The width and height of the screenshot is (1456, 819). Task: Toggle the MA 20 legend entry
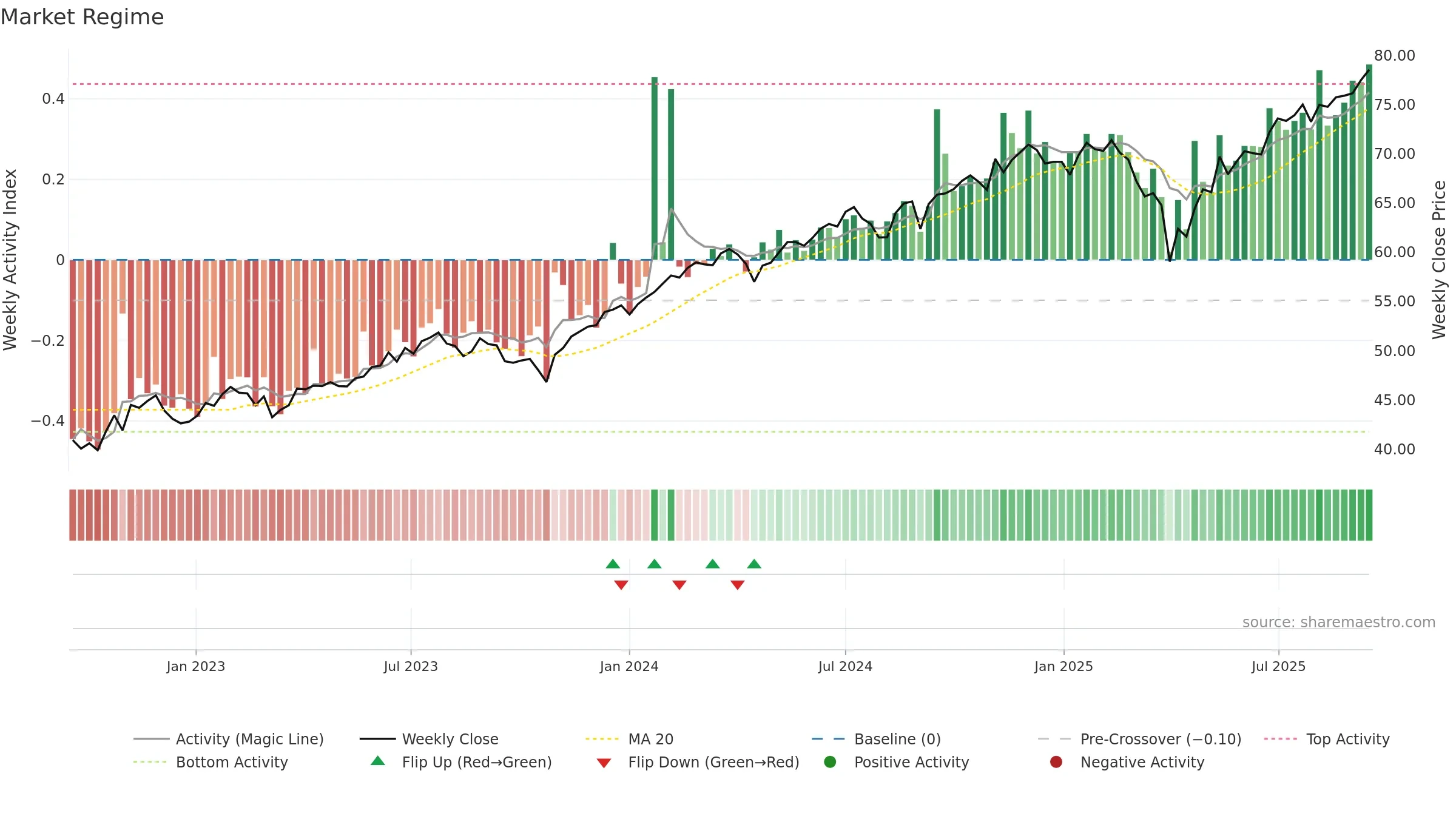(629, 739)
